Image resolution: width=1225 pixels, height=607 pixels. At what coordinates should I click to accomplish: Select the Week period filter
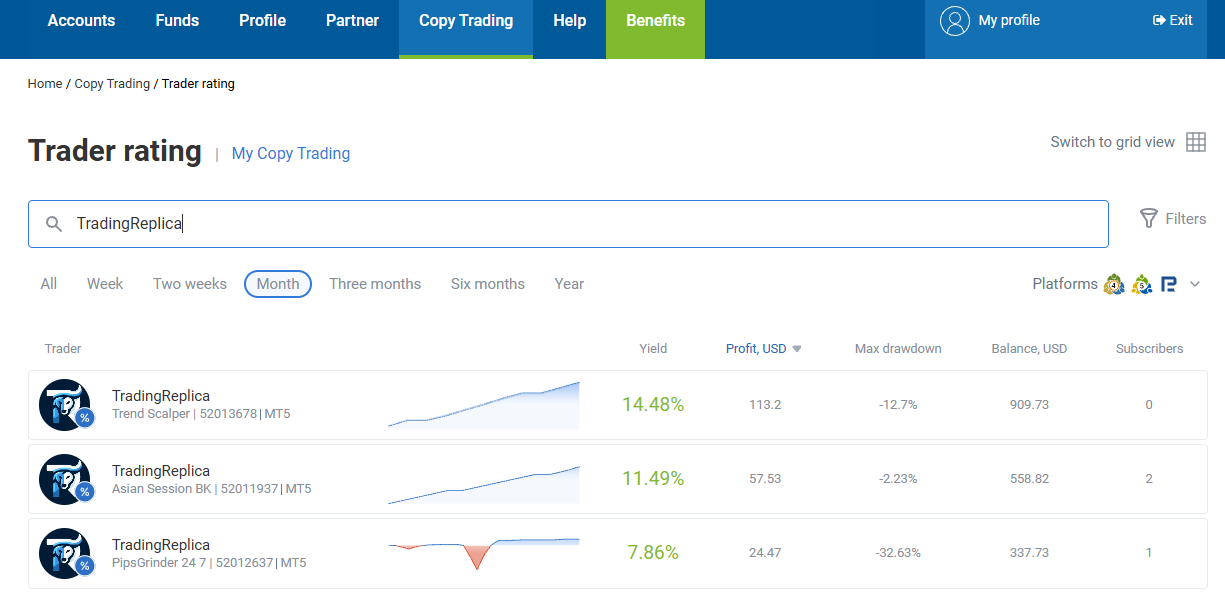tap(105, 284)
